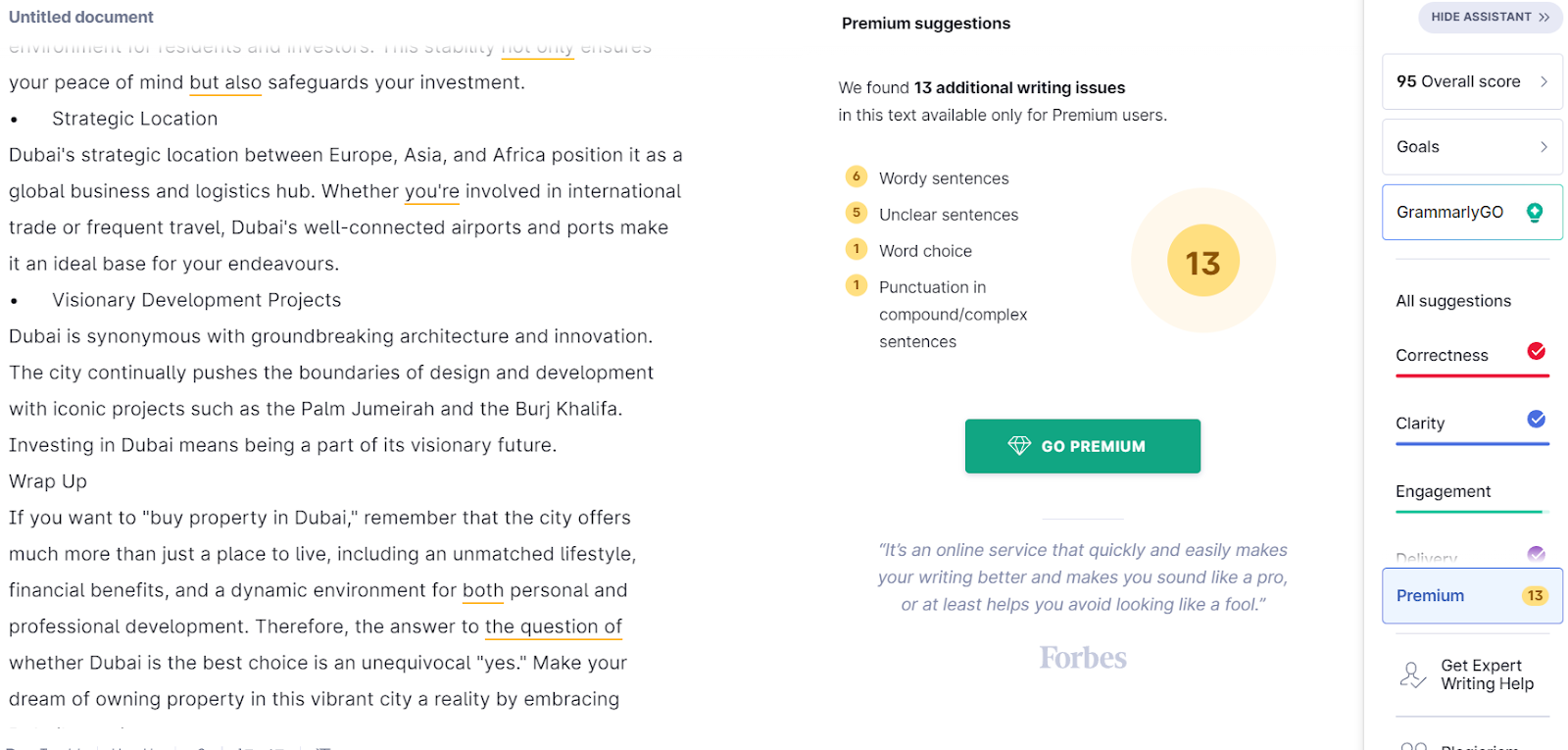Viewport: 1568px width, 750px height.
Task: Click the Get Expert Writing Help person icon
Action: pyautogui.click(x=1412, y=675)
